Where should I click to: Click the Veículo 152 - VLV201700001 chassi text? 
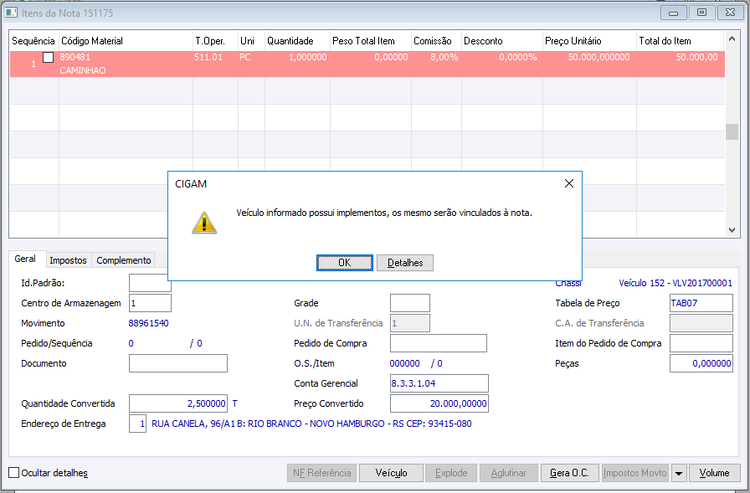pos(675,283)
